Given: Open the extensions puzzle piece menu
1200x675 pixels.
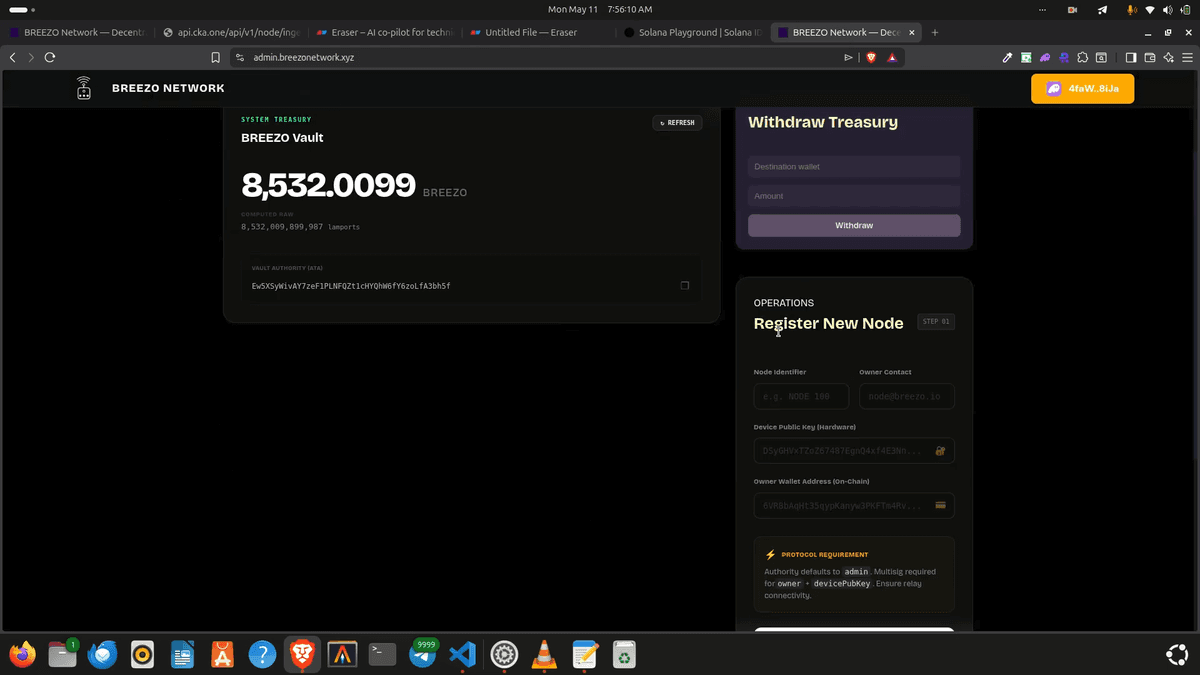Looking at the screenshot, I should pos(1082,58).
